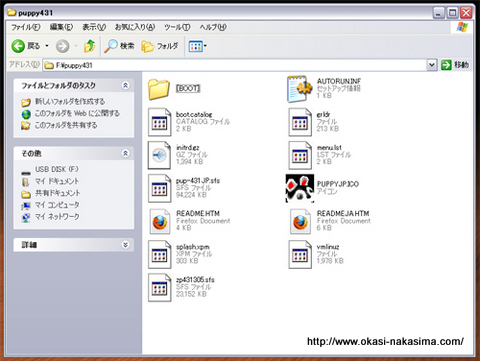The height and width of the screenshot is (361, 480).
Task: Click the globe icon for Web publishing
Action: click(x=26, y=114)
